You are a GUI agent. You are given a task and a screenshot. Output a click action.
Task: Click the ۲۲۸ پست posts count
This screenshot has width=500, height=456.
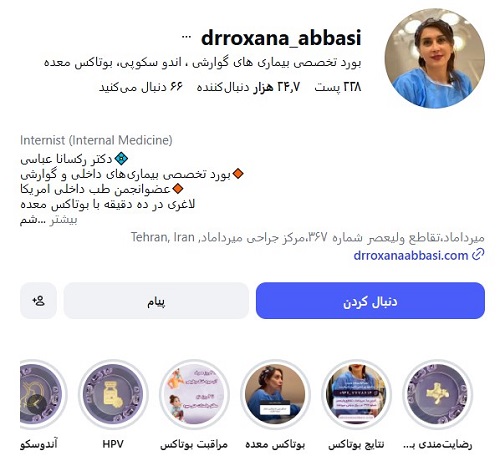(338, 87)
